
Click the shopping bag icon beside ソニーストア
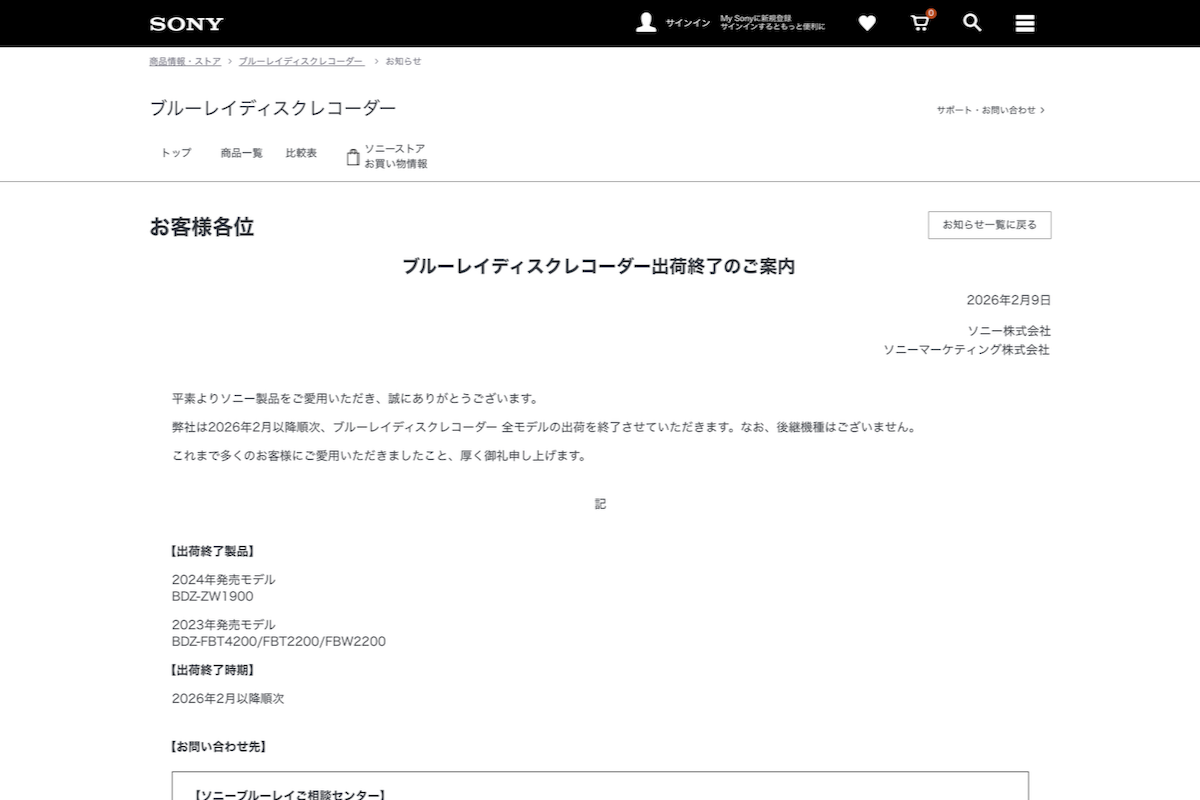(352, 156)
